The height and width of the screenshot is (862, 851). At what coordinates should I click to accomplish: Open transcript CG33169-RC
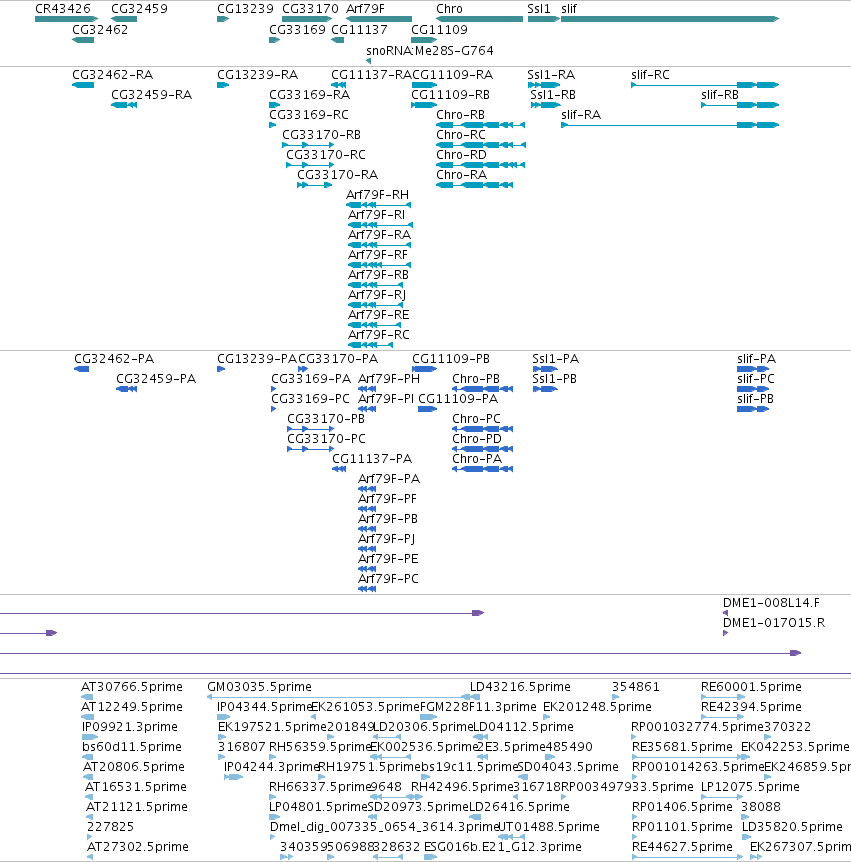309,115
